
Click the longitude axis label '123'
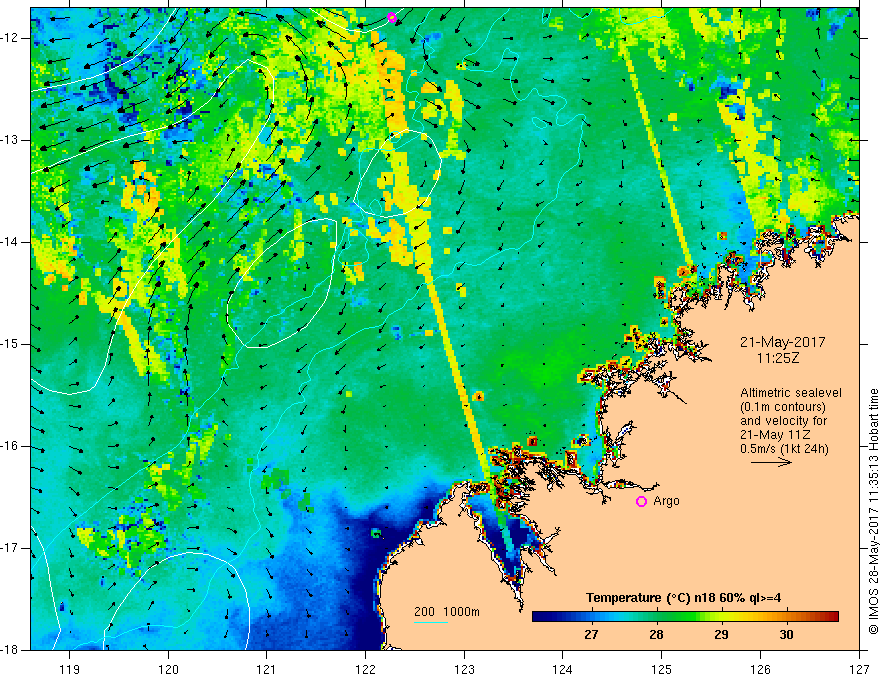click(464, 669)
